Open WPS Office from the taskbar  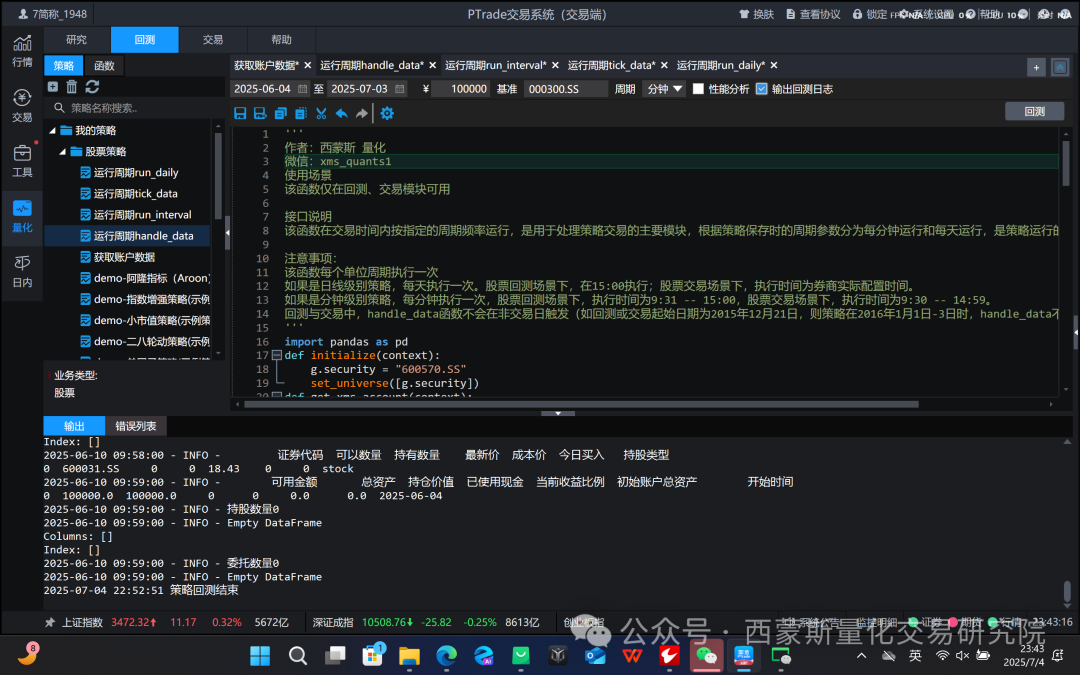pos(632,655)
